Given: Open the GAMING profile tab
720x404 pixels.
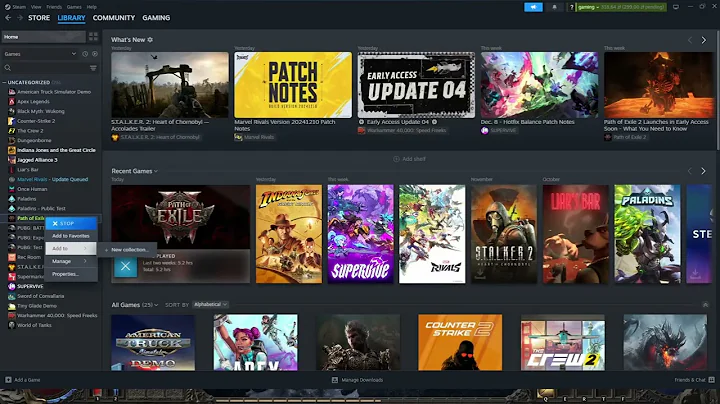Looking at the screenshot, I should pyautogui.click(x=156, y=18).
